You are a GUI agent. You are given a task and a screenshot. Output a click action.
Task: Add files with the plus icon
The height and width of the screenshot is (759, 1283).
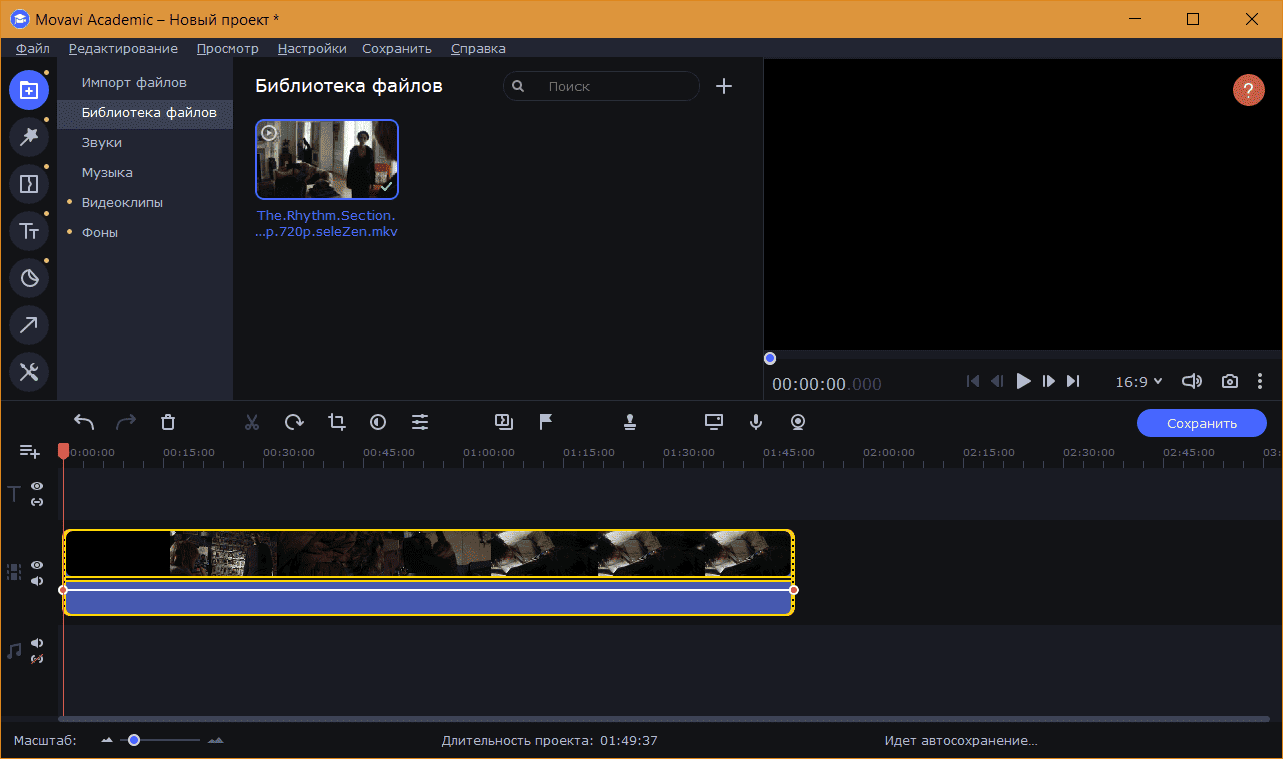[724, 86]
